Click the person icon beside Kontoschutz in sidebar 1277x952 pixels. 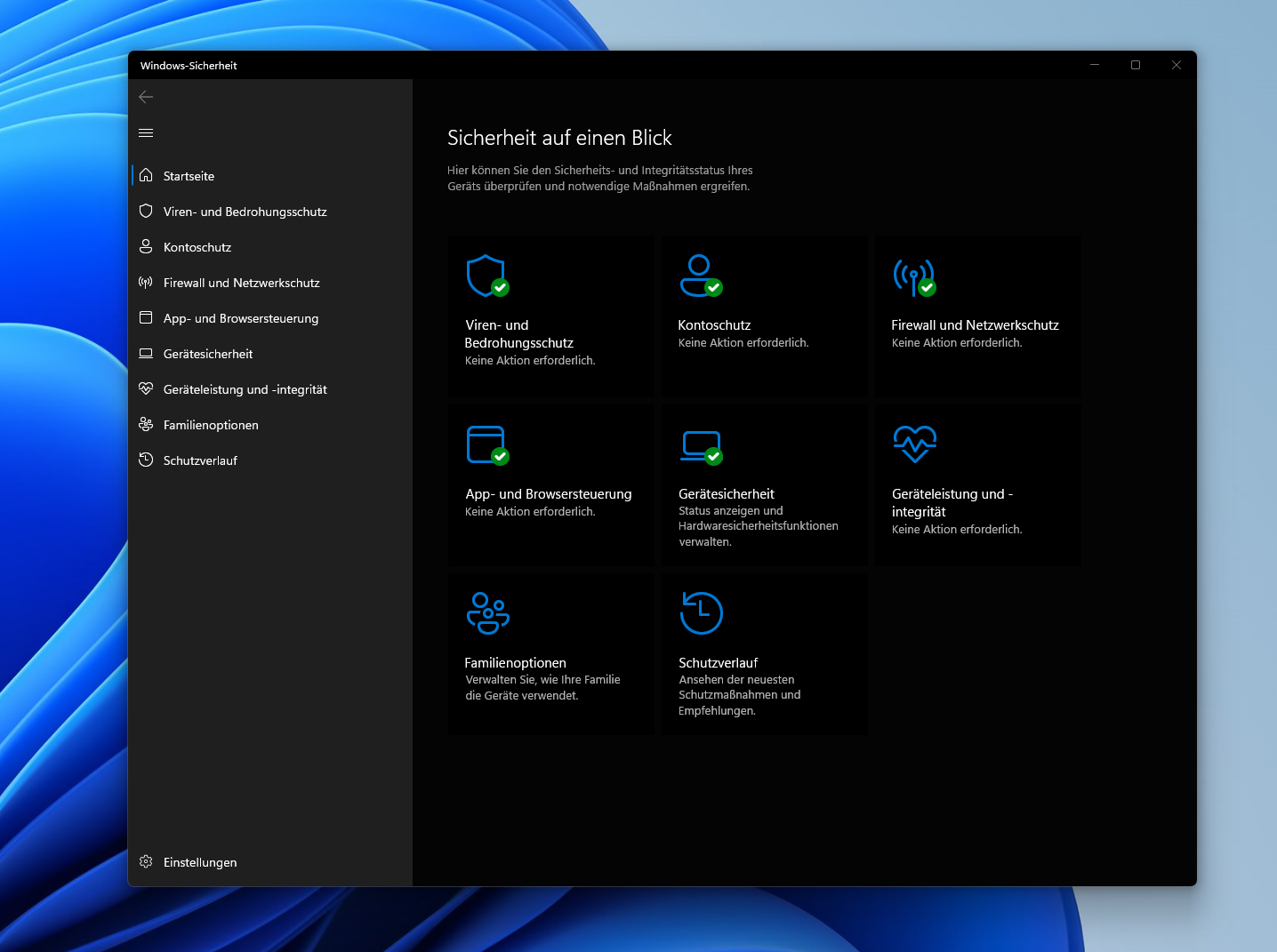[146, 246]
